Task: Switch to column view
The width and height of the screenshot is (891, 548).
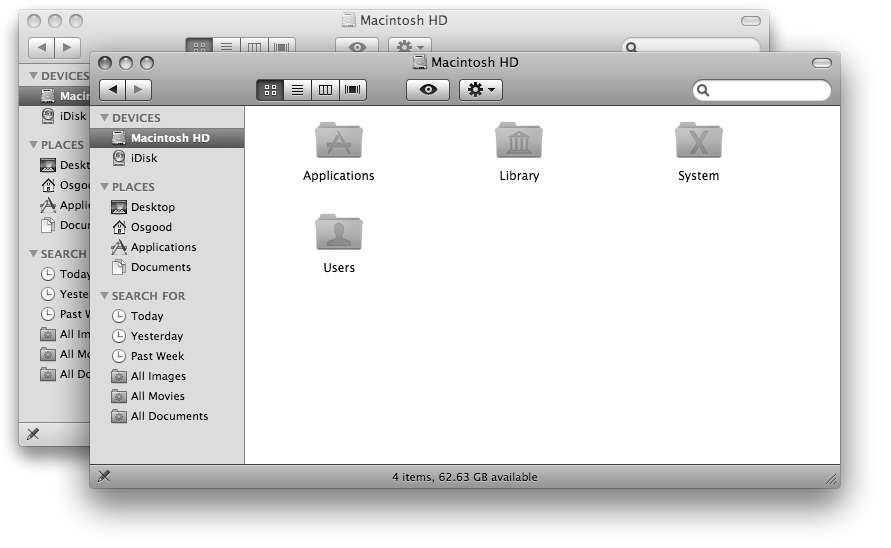Action: point(325,90)
